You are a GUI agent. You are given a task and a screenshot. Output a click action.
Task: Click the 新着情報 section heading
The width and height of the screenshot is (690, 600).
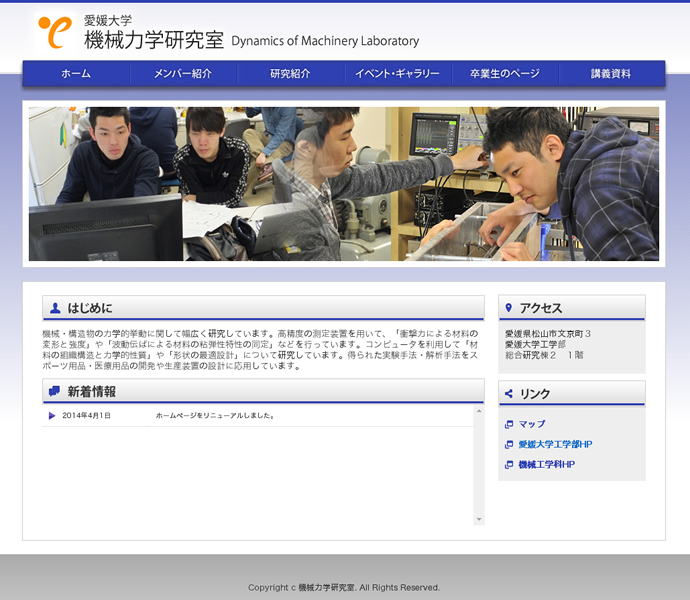(x=92, y=391)
